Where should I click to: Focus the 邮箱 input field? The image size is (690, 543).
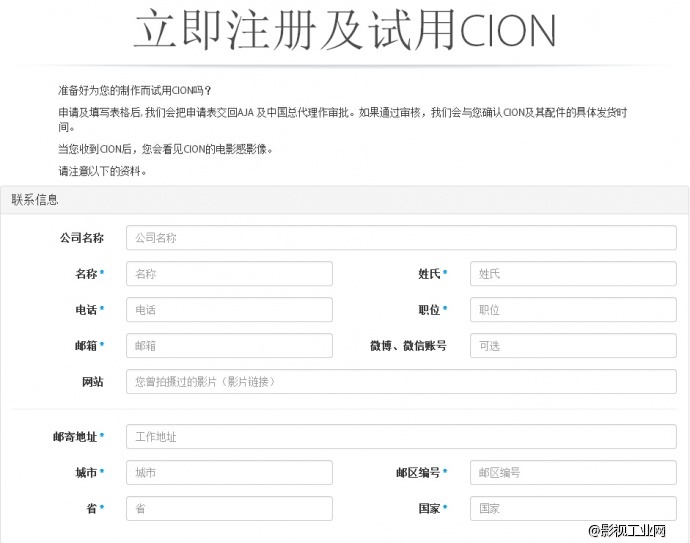tap(229, 346)
